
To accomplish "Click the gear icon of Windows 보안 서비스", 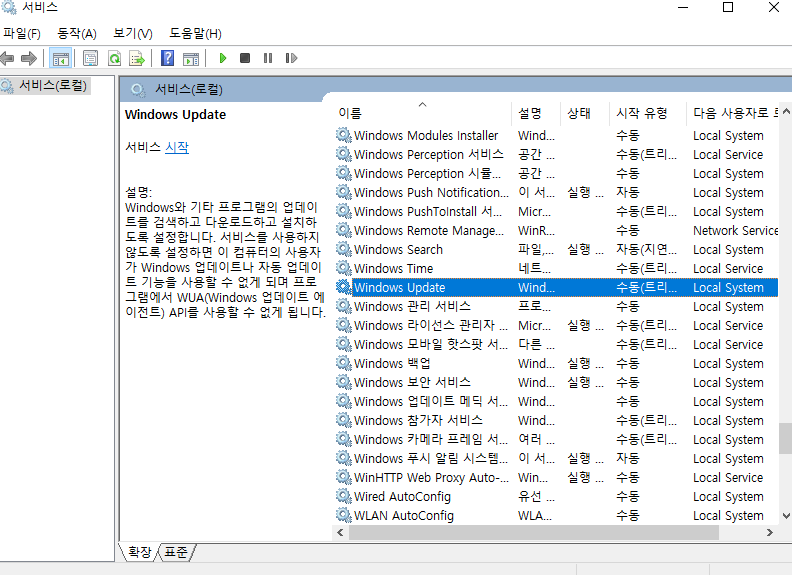I will tap(344, 382).
